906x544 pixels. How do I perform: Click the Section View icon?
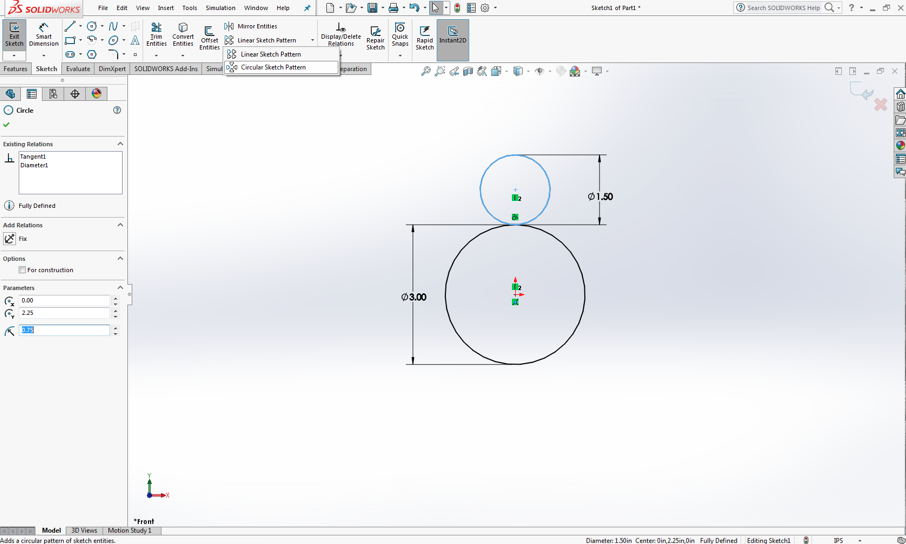468,71
